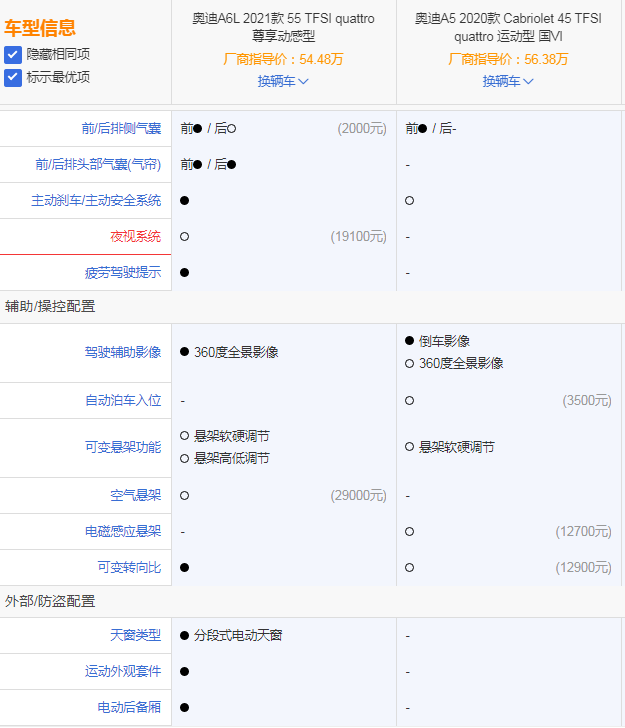Open the 前/后排侧气囊 feature link
The width and height of the screenshot is (625, 728).
pyautogui.click(x=121, y=128)
